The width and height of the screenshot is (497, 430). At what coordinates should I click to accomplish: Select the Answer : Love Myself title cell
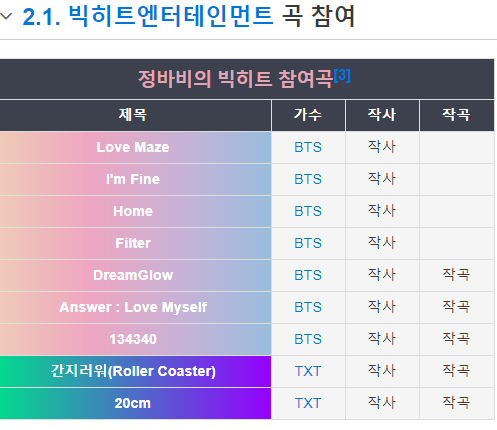(x=135, y=307)
